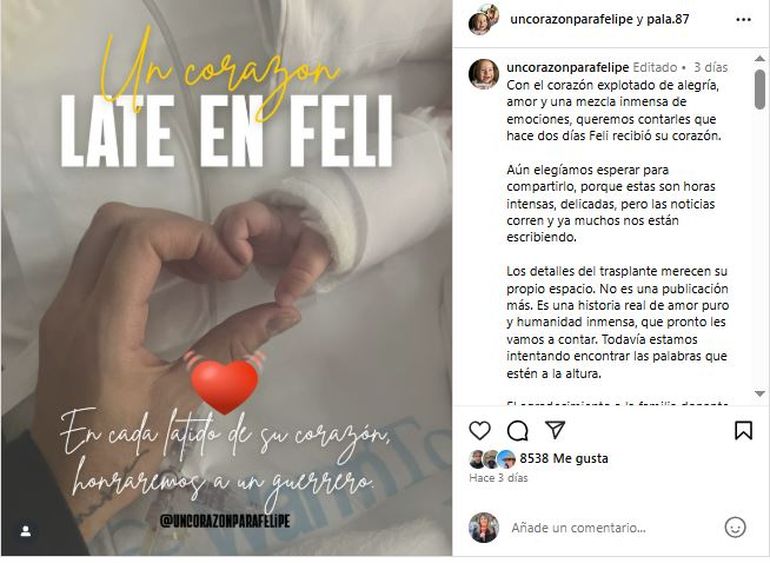
Task: Click your profile avatar by comment box
Action: 484,528
